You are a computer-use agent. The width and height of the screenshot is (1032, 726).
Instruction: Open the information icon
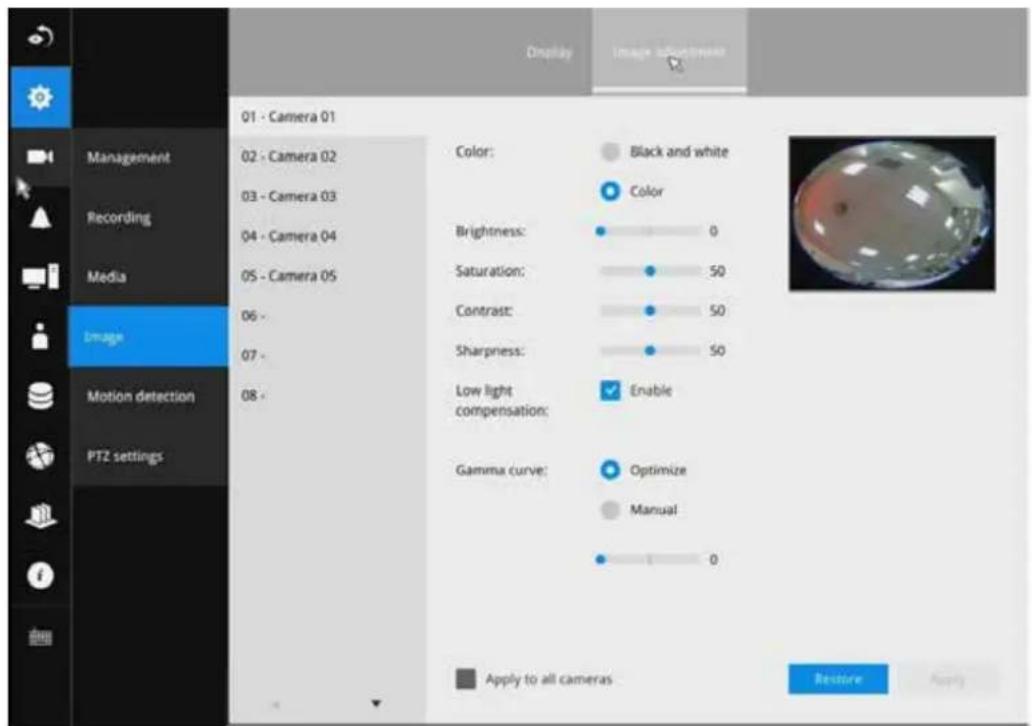point(40,575)
